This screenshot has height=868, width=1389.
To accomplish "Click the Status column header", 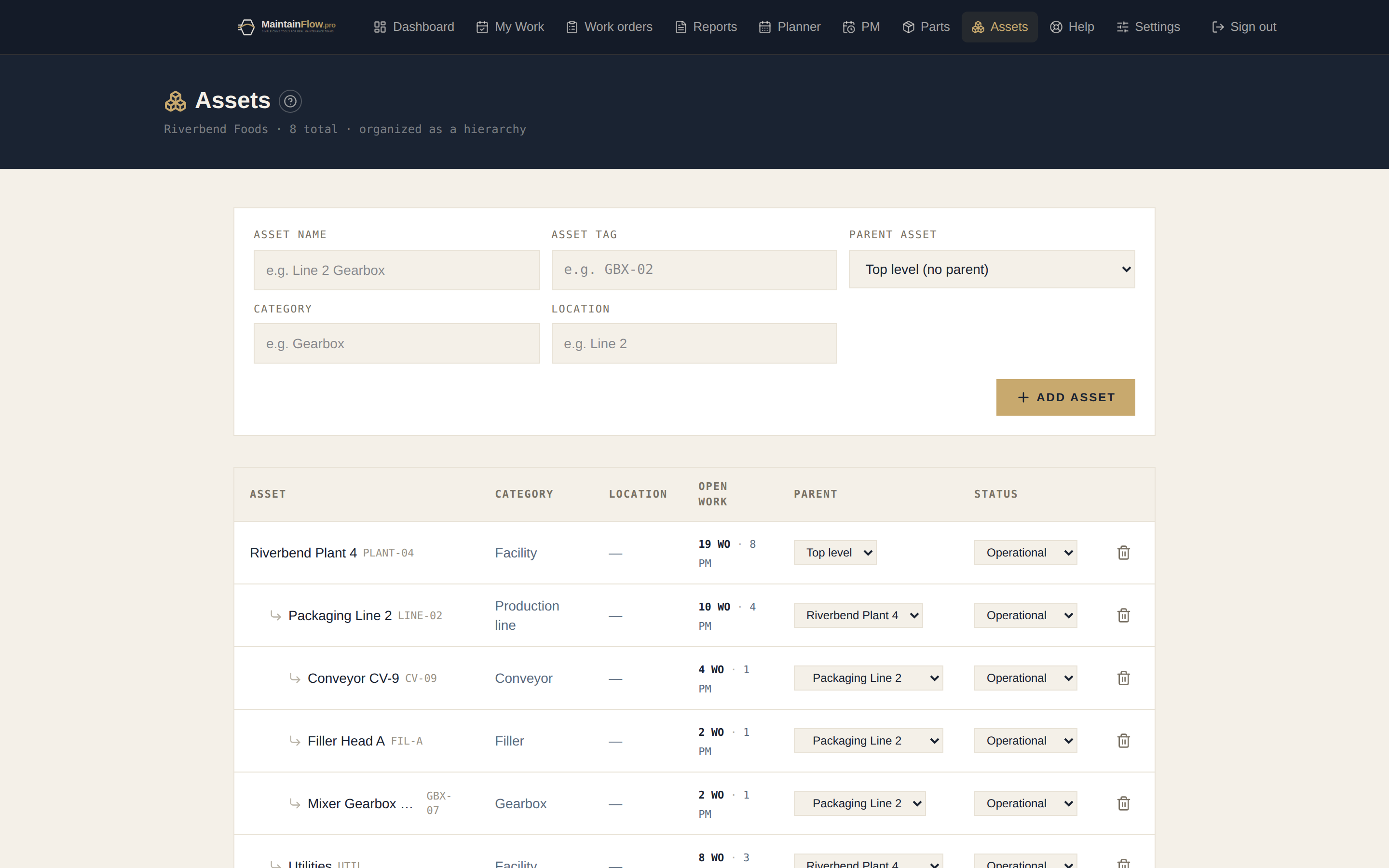I will pyautogui.click(x=996, y=494).
